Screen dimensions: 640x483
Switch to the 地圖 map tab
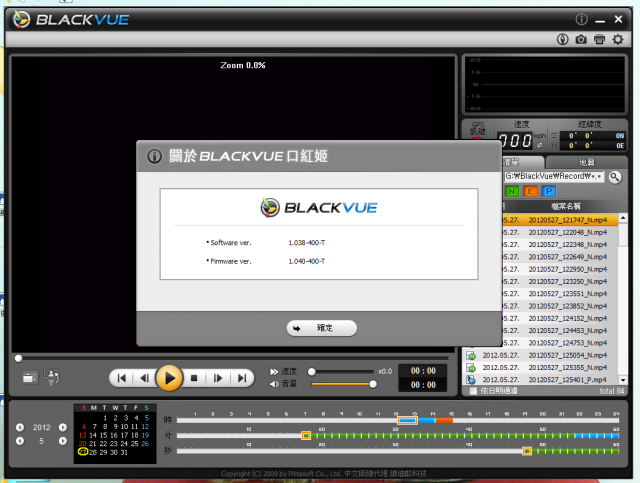tap(586, 162)
